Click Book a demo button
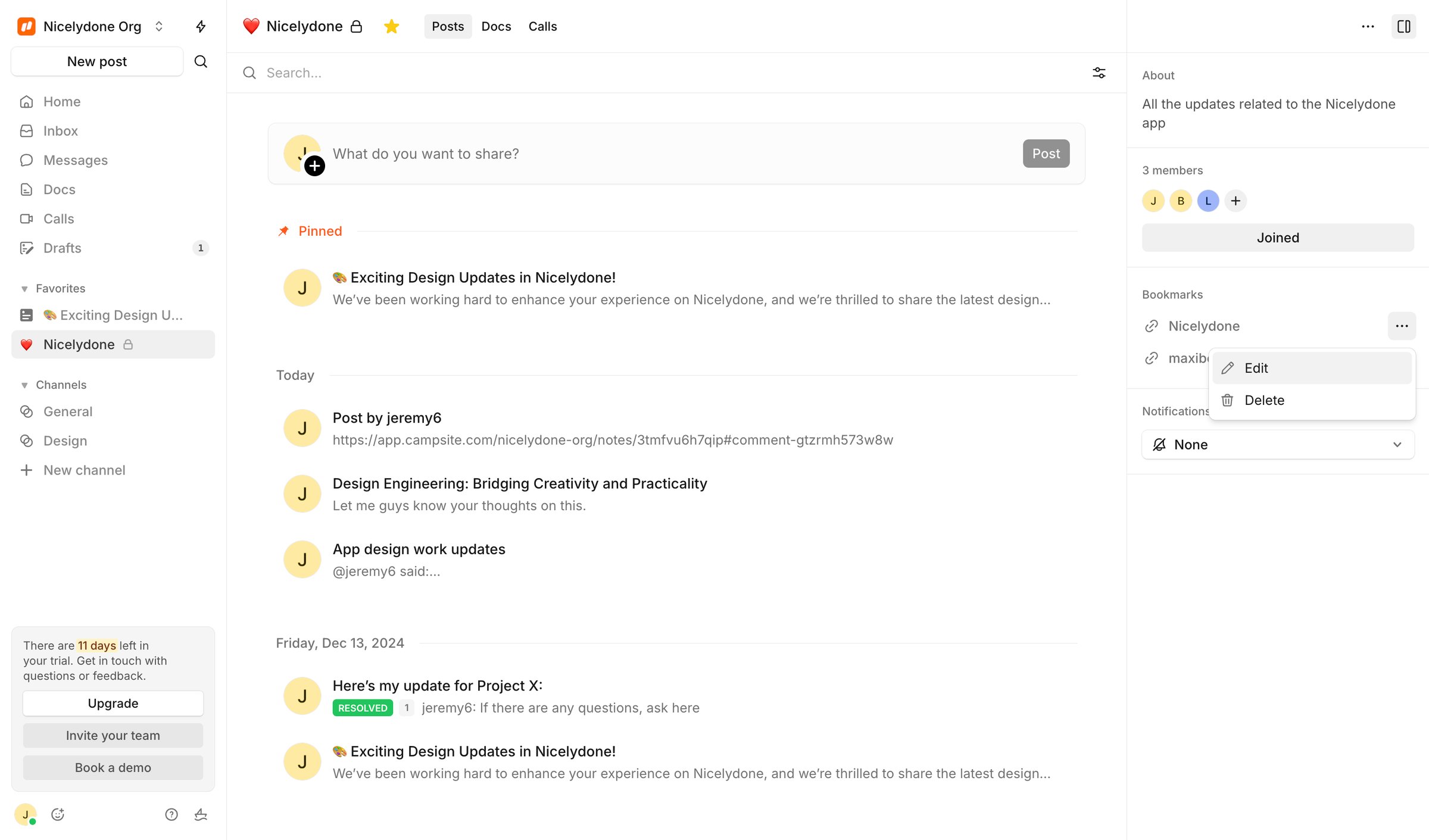Viewport: 1429px width, 840px height. tap(113, 767)
